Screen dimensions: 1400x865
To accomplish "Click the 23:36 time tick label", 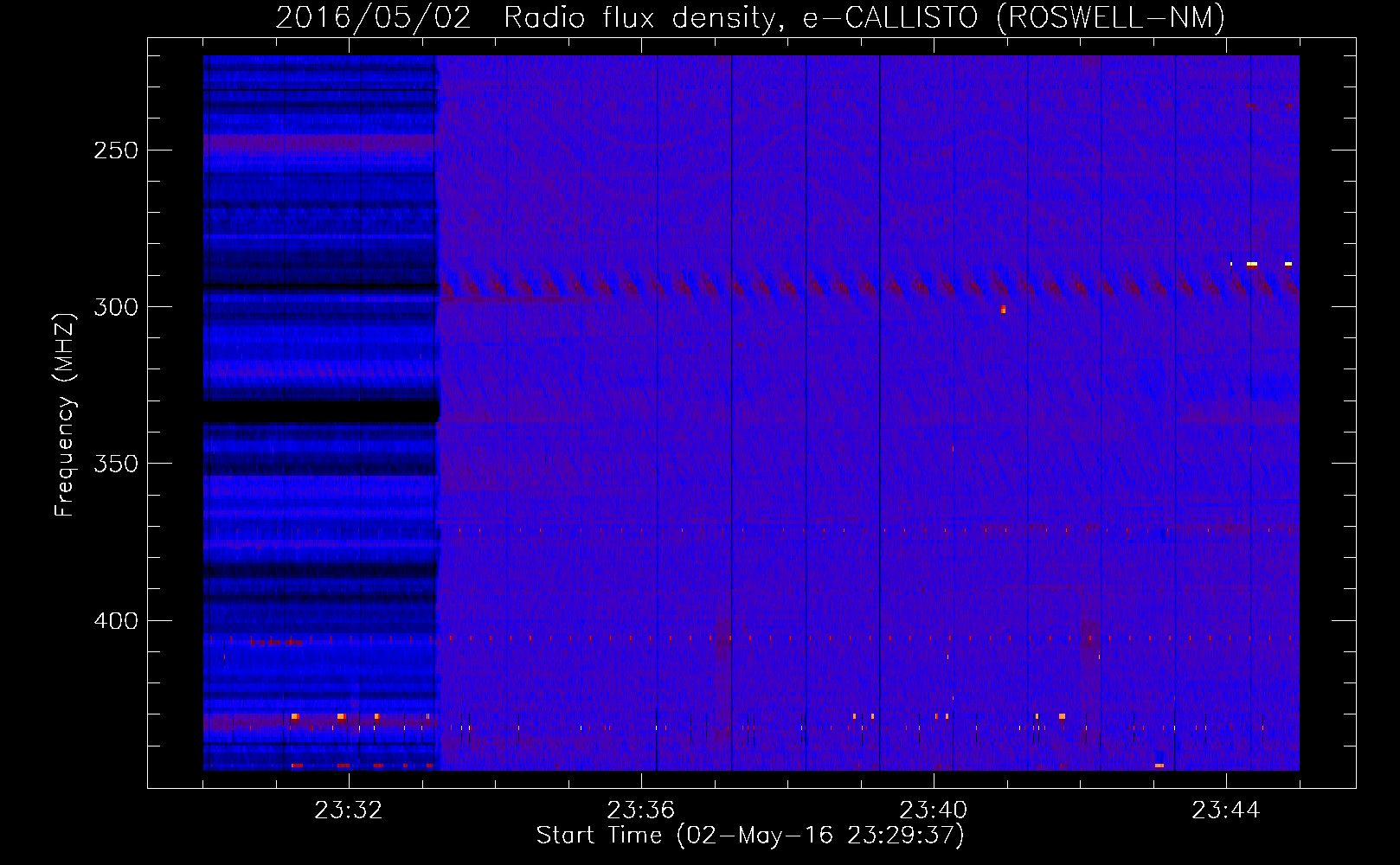I will [640, 811].
